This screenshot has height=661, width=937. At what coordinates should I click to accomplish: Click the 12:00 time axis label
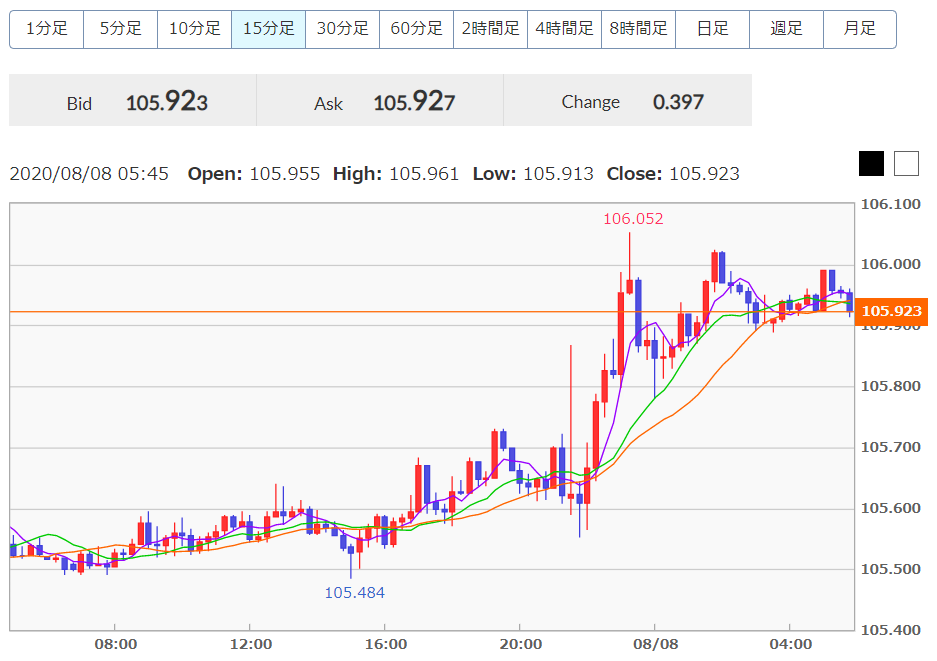[x=251, y=644]
